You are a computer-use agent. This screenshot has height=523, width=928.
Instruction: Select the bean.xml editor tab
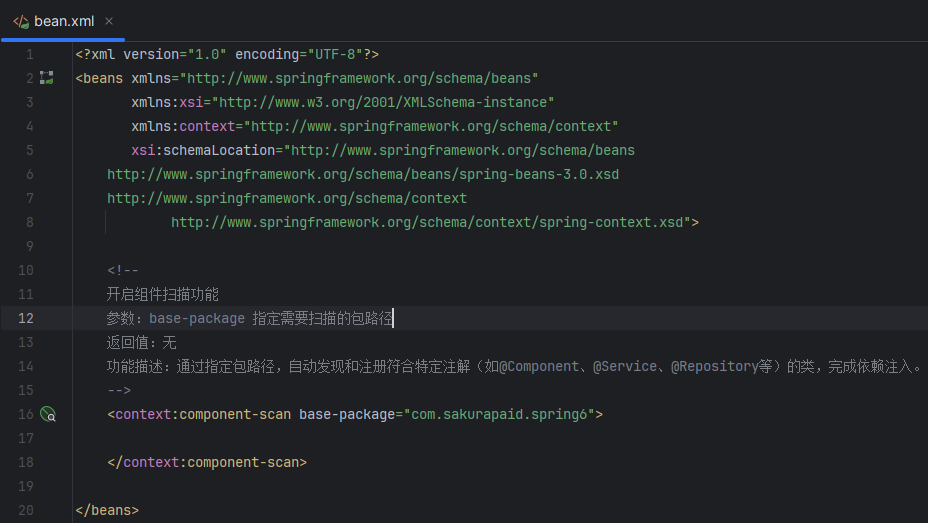[63, 21]
